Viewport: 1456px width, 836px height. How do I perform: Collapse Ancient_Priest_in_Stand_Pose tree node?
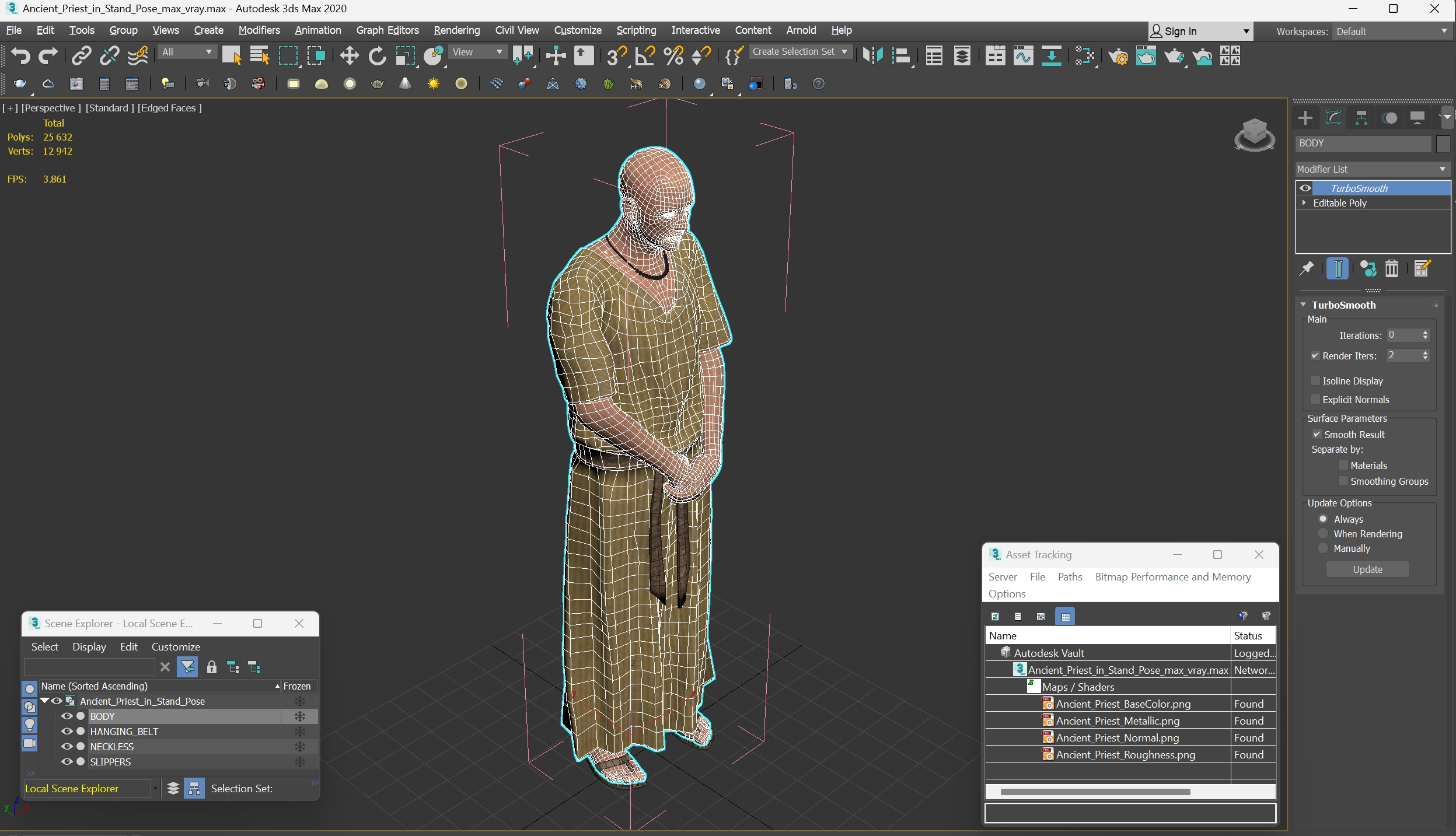tap(45, 701)
